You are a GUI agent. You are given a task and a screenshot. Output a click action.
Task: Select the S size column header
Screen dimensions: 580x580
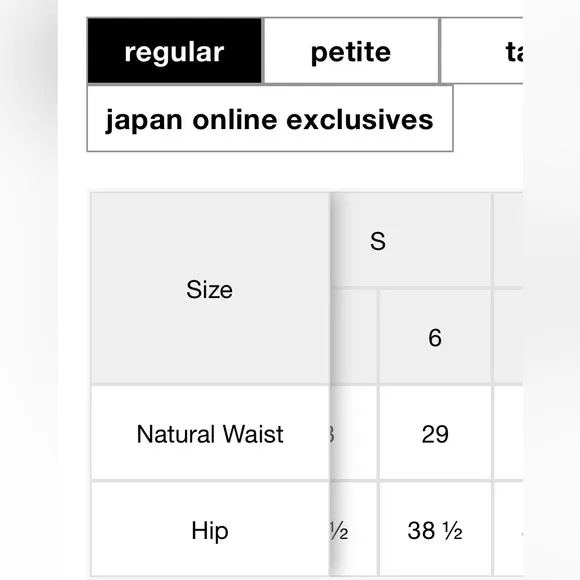coord(410,240)
